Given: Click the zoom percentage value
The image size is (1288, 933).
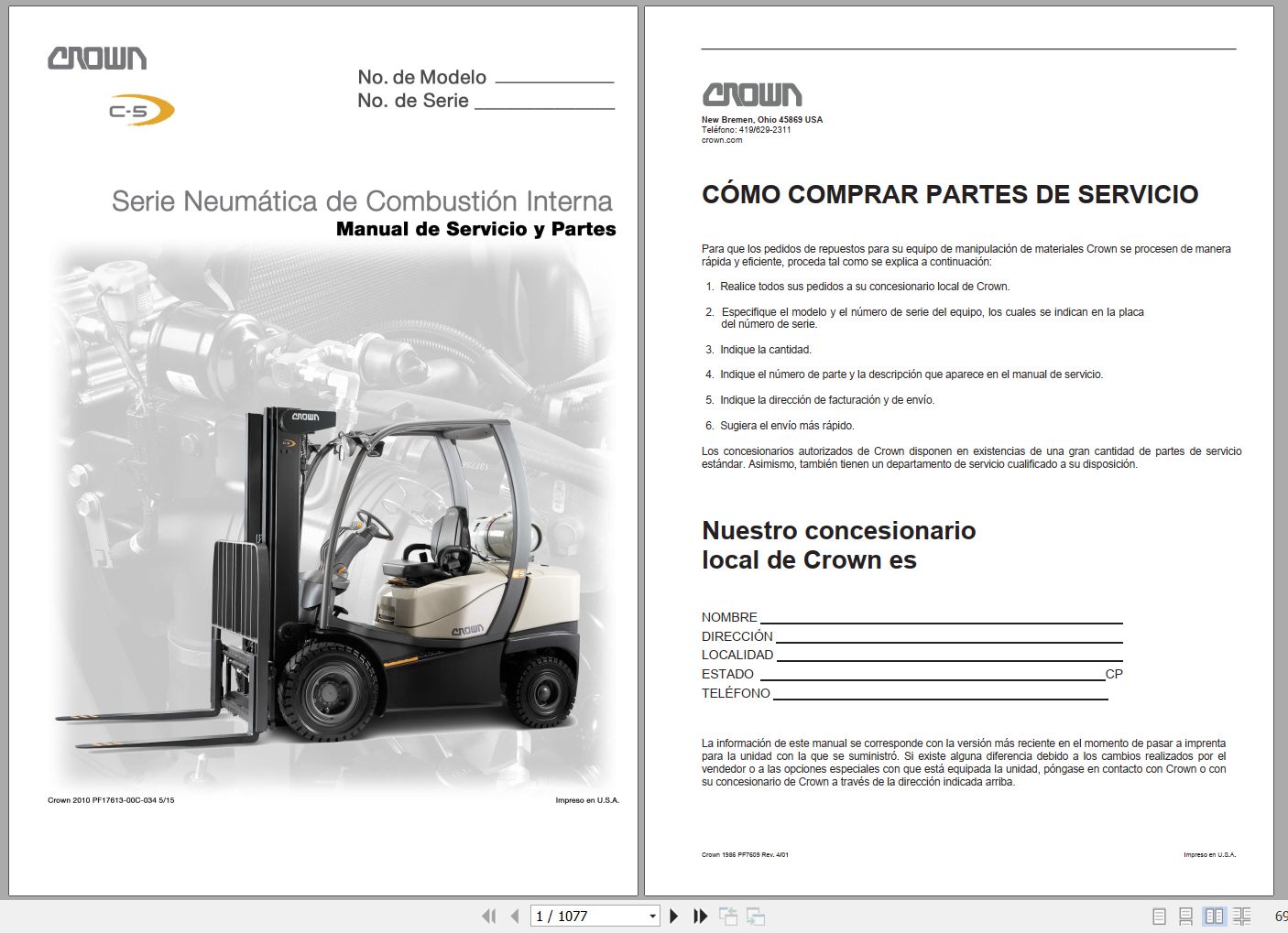Looking at the screenshot, I should pos(1281,916).
